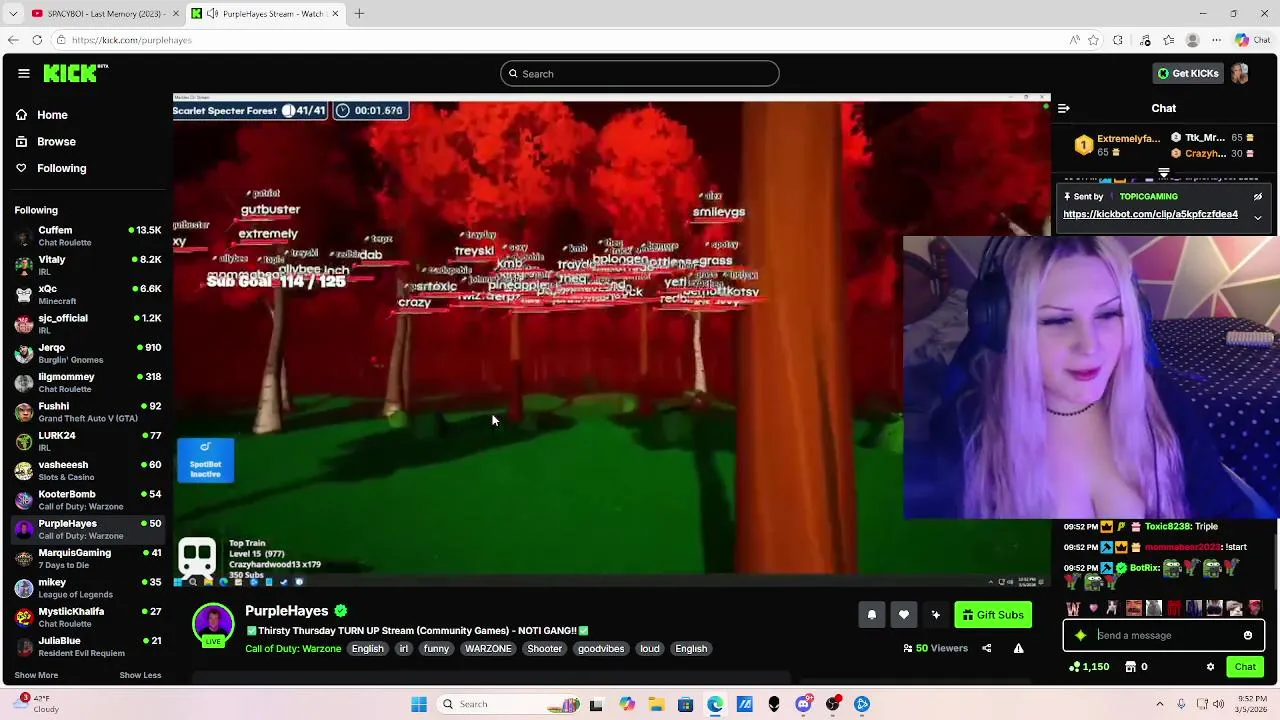Click the Shooter tag
Viewport: 1280px width, 720px height.
545,649
